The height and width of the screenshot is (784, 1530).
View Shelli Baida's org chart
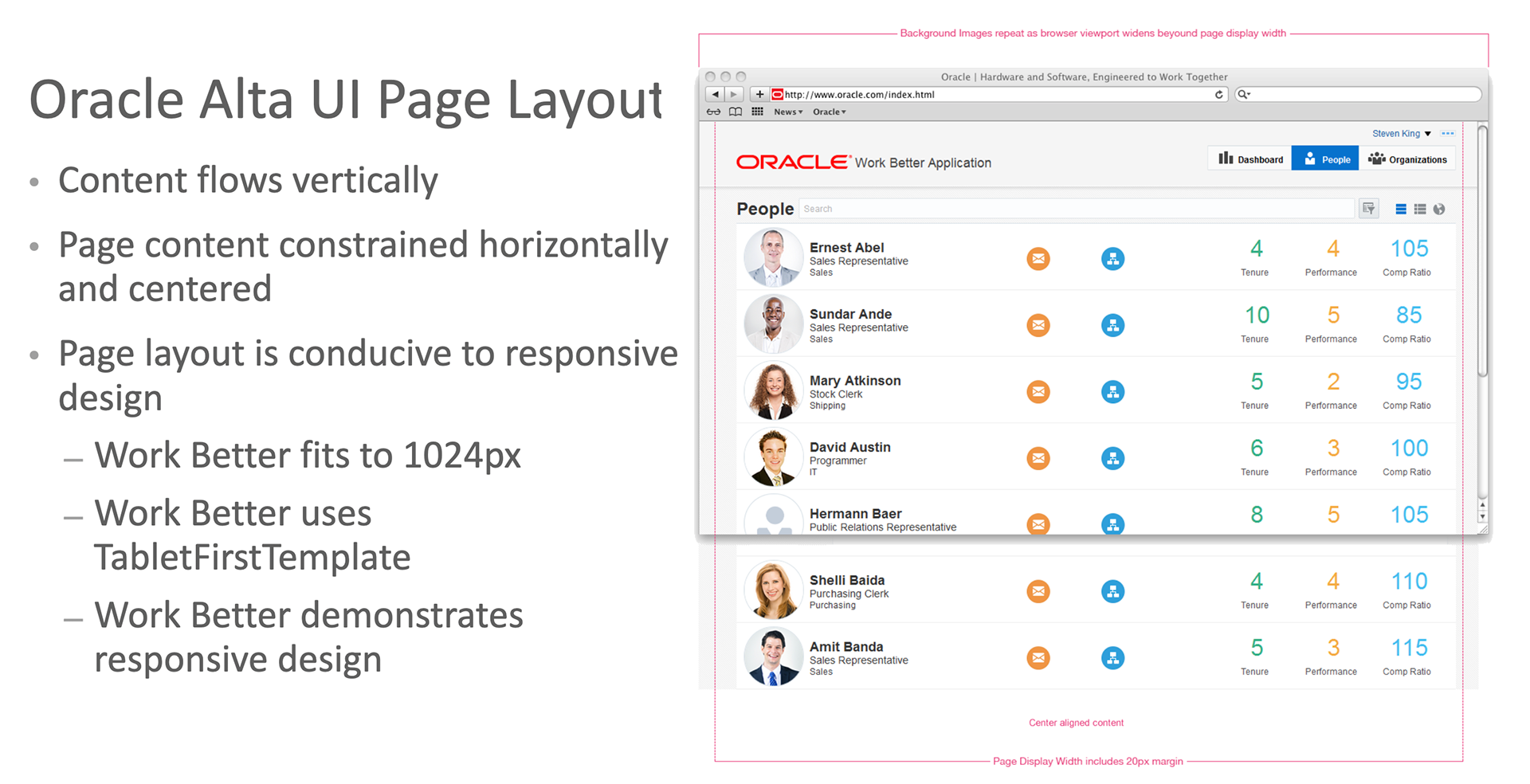(1112, 591)
